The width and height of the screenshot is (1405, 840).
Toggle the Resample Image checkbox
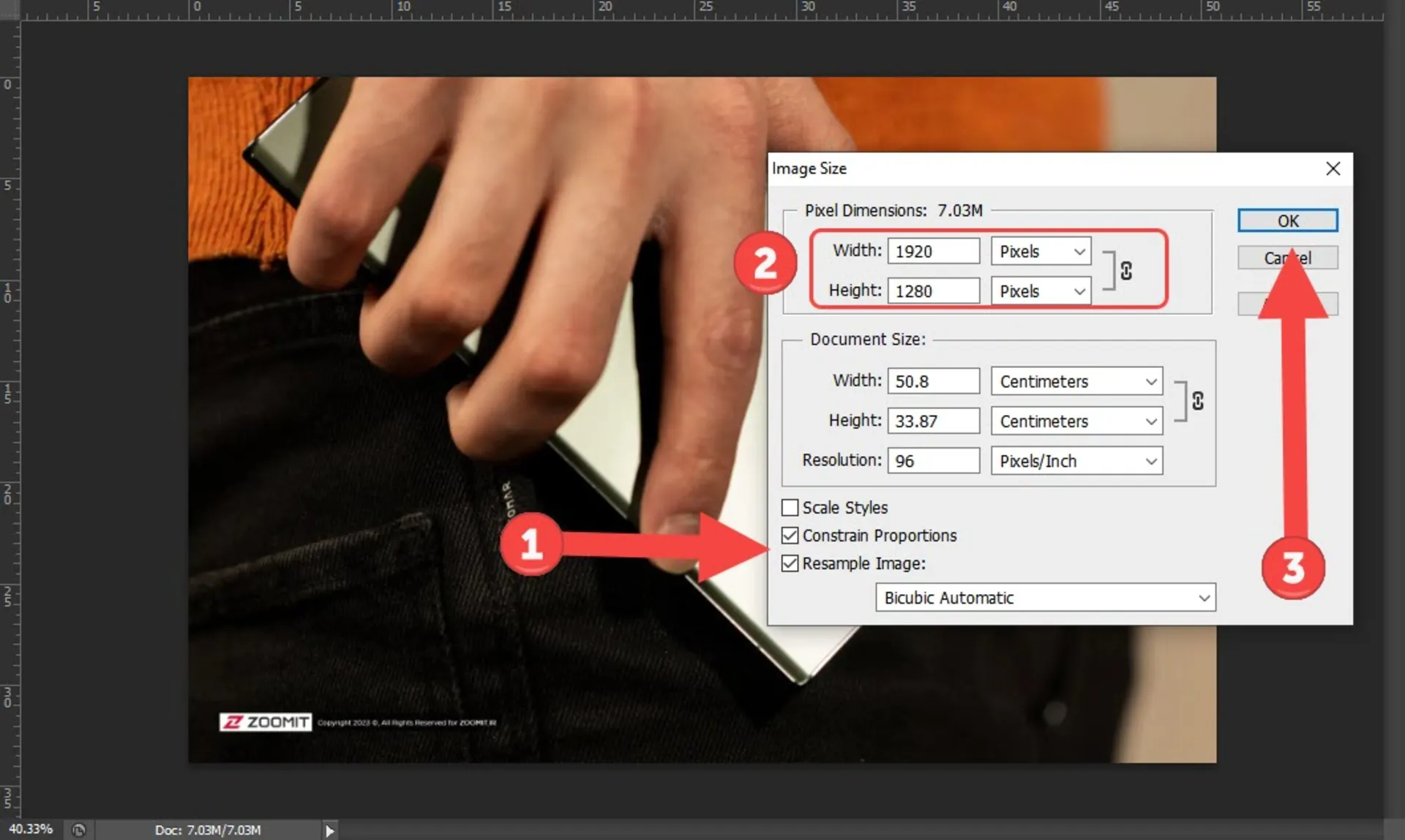click(791, 563)
